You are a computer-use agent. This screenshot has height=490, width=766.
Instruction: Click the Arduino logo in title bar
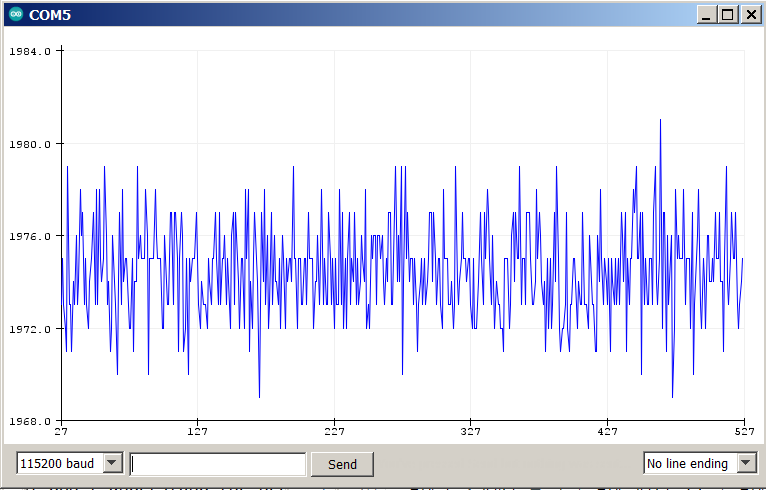pyautogui.click(x=15, y=14)
